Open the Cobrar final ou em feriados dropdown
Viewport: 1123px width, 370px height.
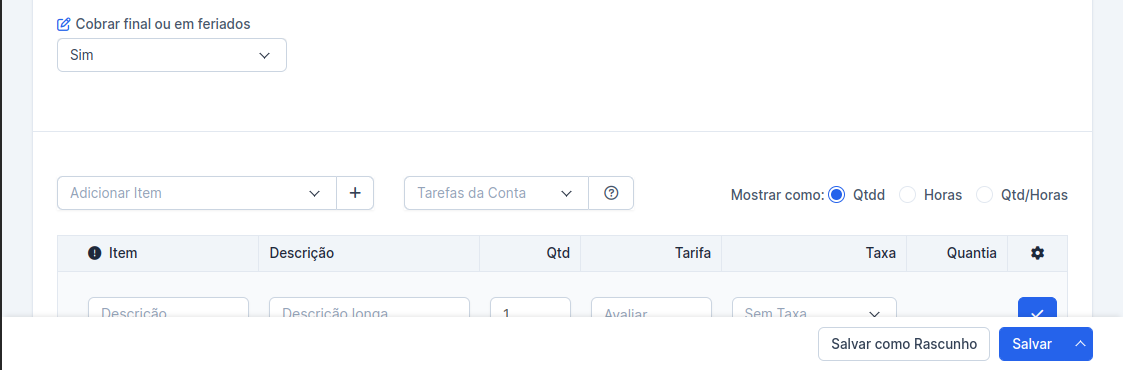coord(172,55)
